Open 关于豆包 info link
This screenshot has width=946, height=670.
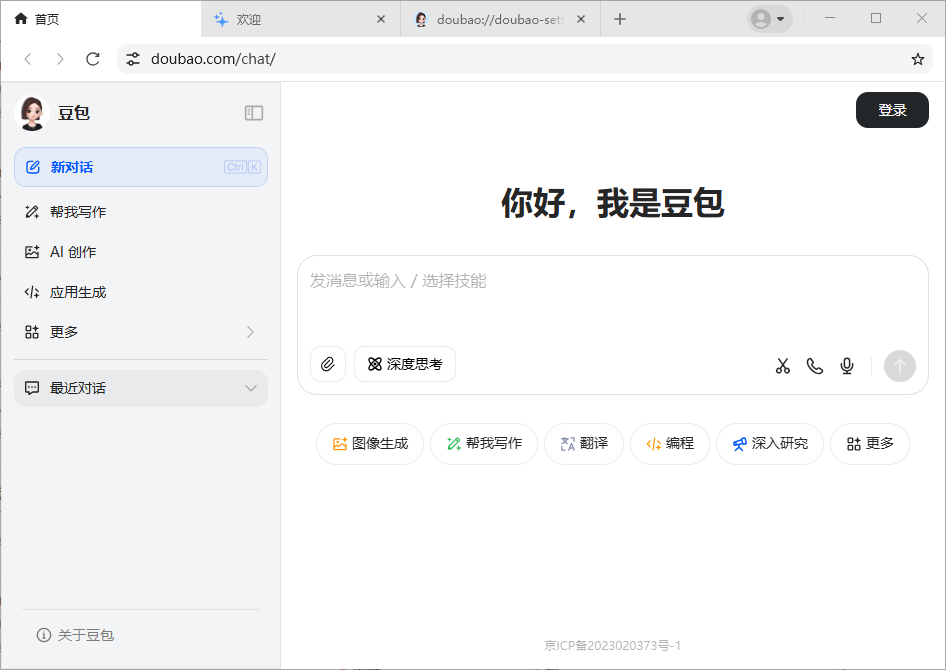(x=75, y=635)
